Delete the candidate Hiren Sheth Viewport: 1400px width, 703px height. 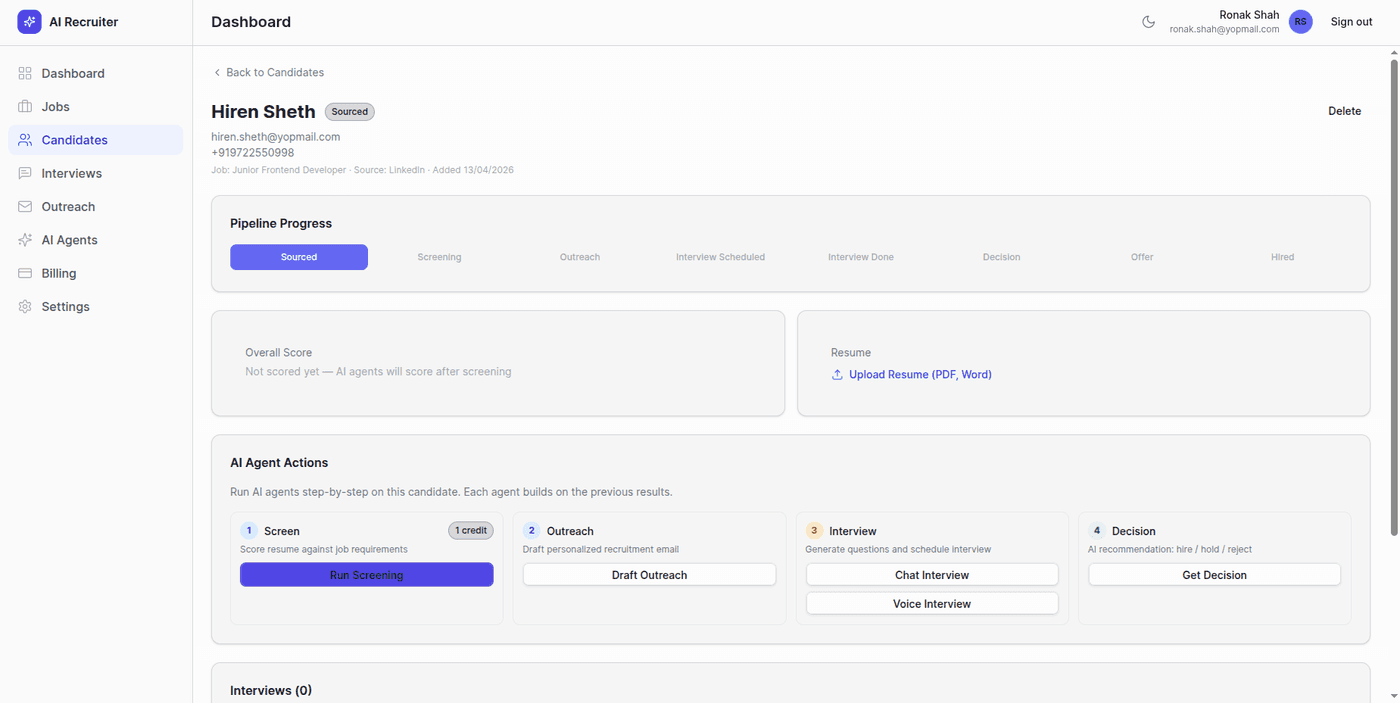(1344, 111)
